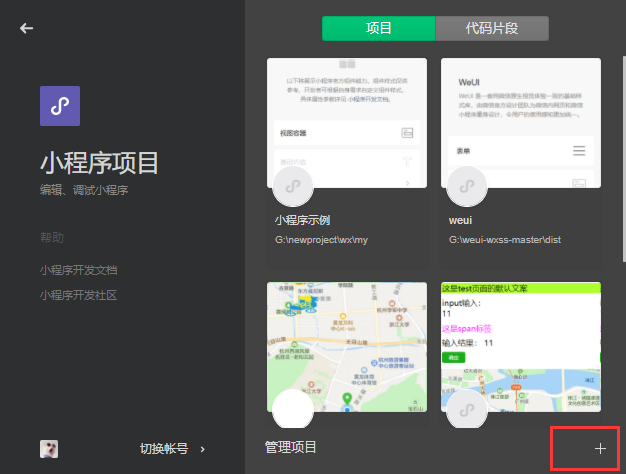626x474 pixels.
Task: Open the weui project thumbnail
Action: [x=521, y=123]
